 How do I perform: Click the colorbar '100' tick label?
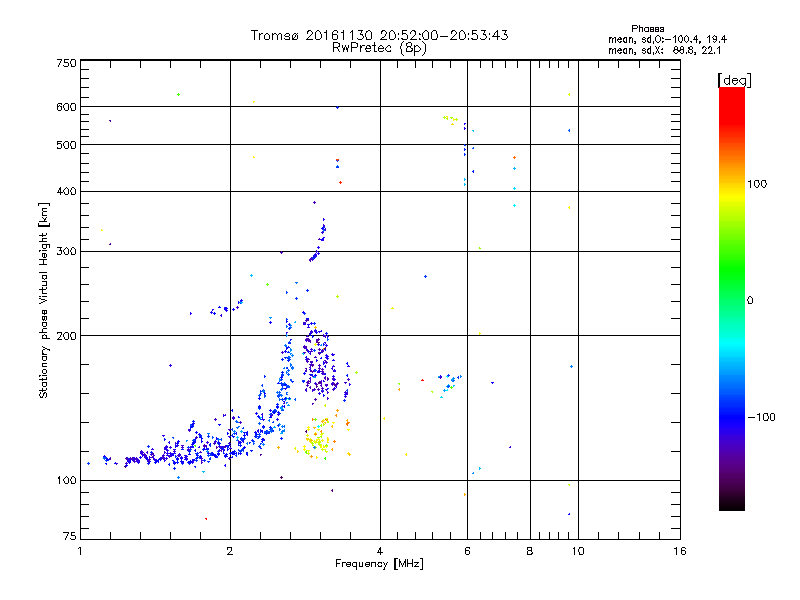(757, 184)
